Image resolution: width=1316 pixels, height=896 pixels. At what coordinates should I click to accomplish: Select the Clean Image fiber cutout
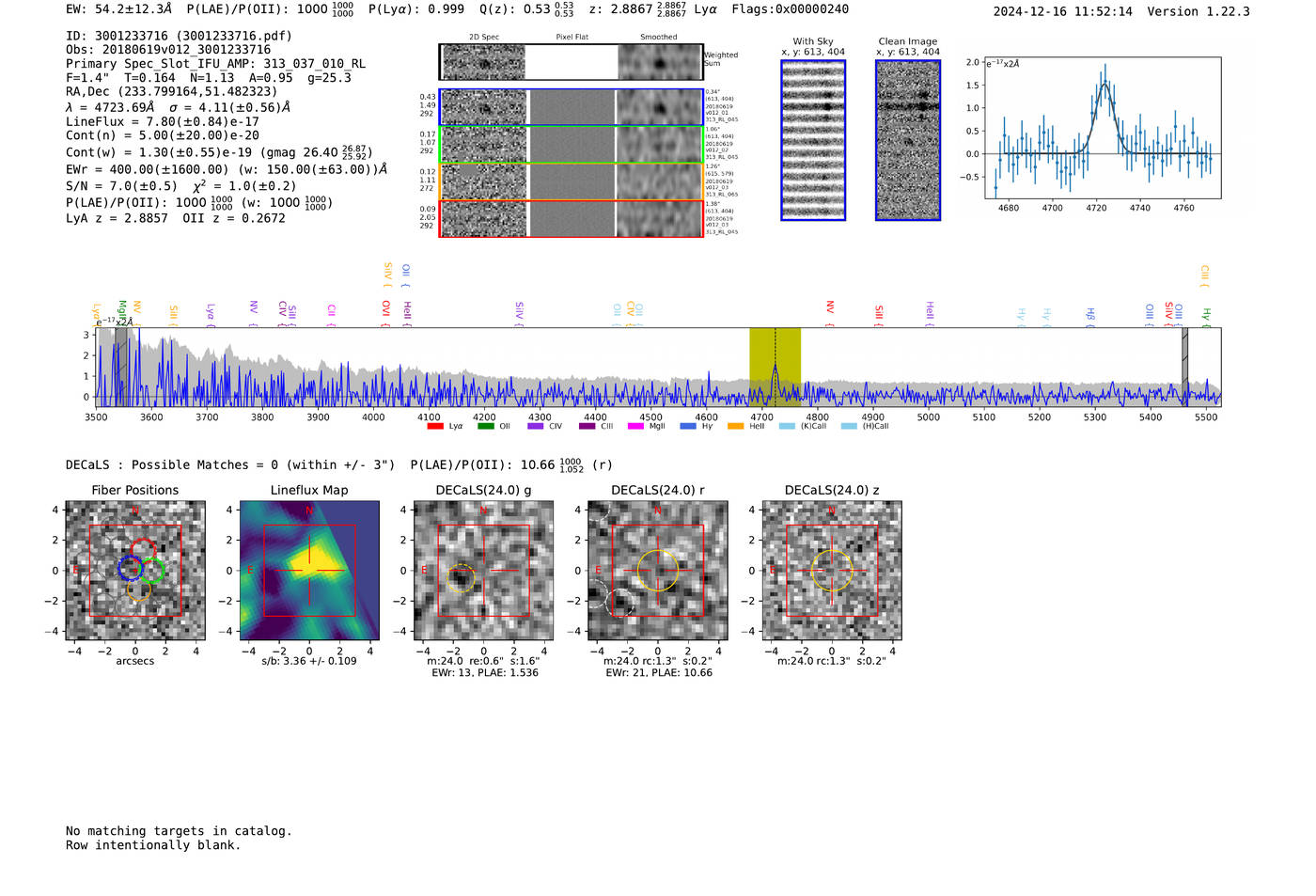[x=908, y=140]
